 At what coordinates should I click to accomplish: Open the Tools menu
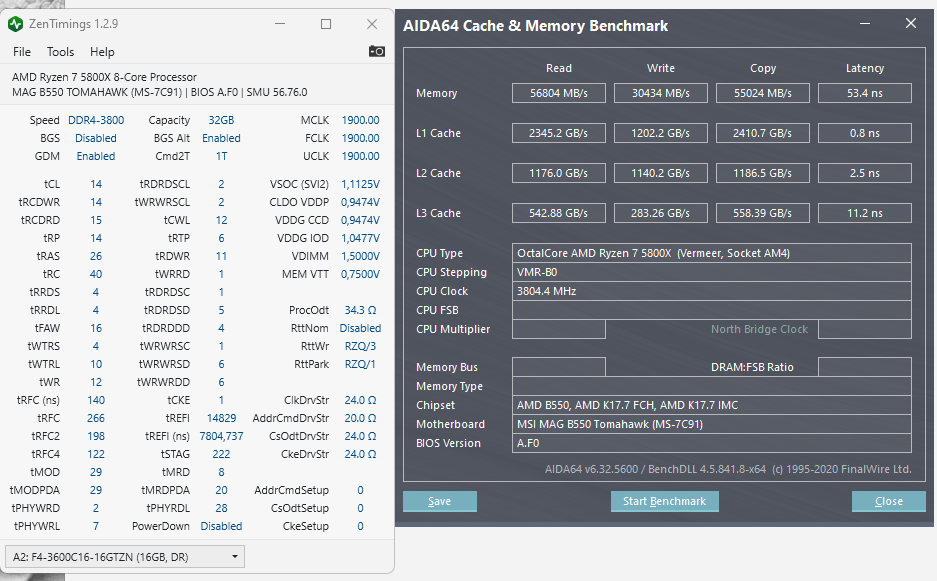tap(60, 52)
